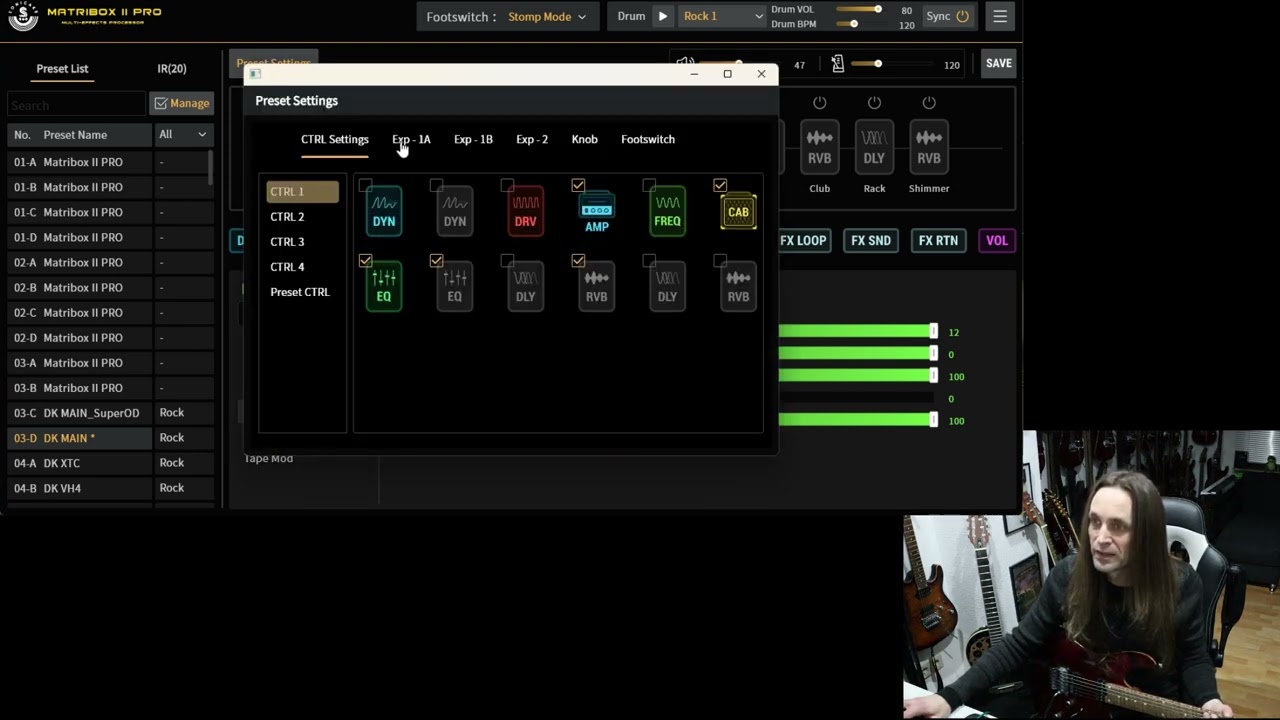
Task: Open the Exp - 2 tab
Action: pyautogui.click(x=532, y=139)
